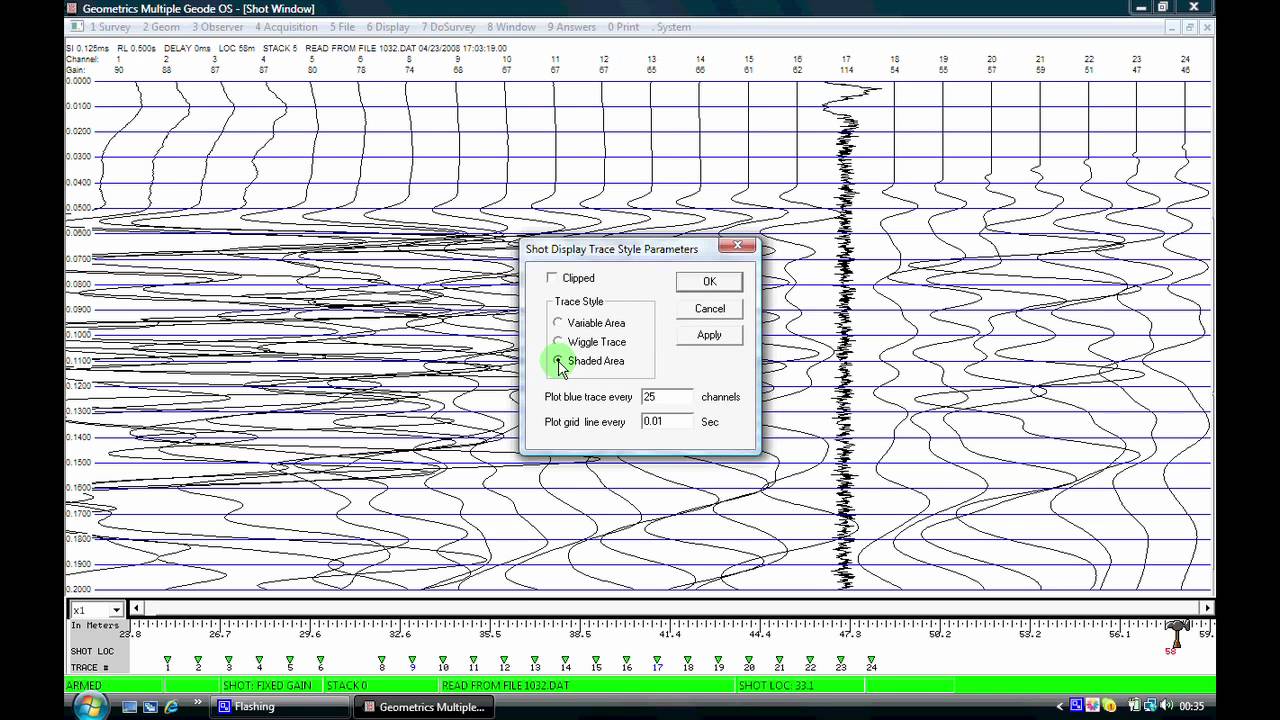The width and height of the screenshot is (1280, 720).
Task: Show hidden system tray icons arrow
Action: (x=1060, y=707)
